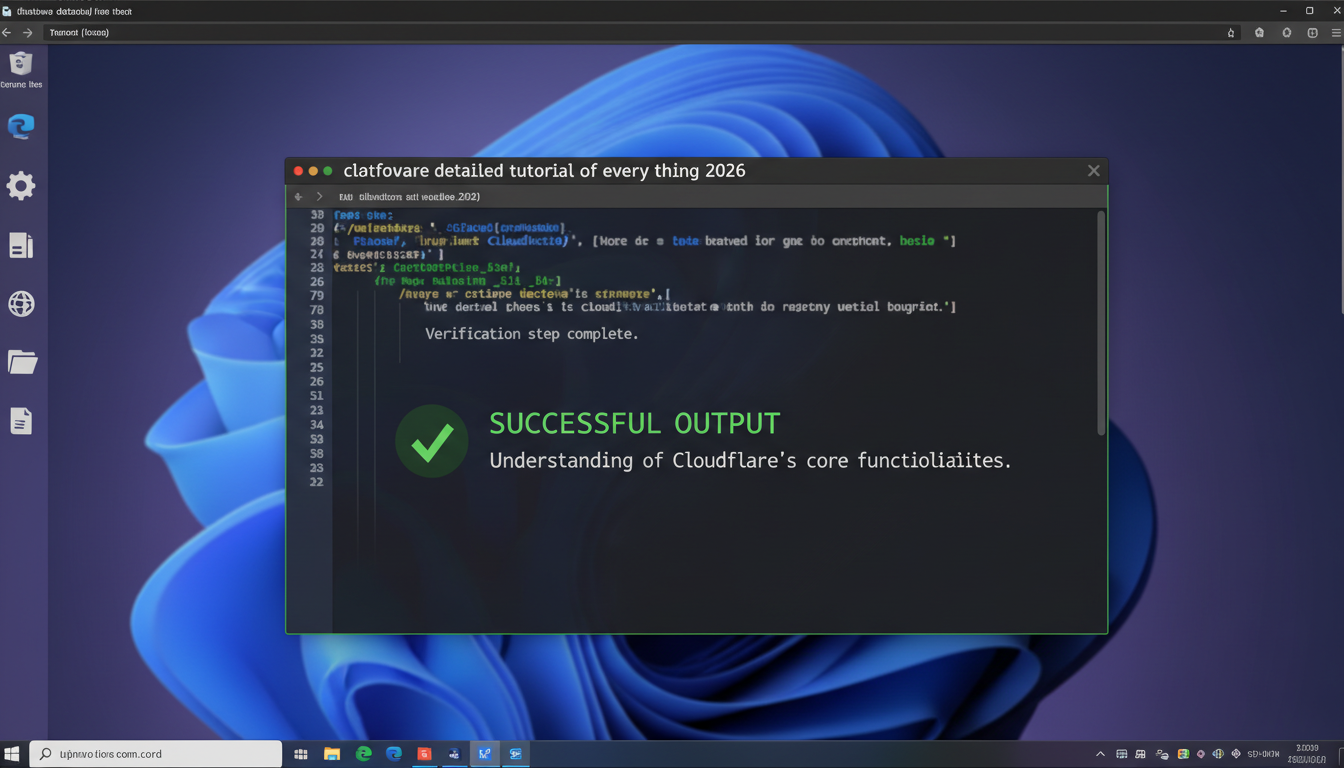Viewport: 1344px width, 768px height.
Task: Click the bookmark icon inside the address bar
Action: click(1231, 33)
